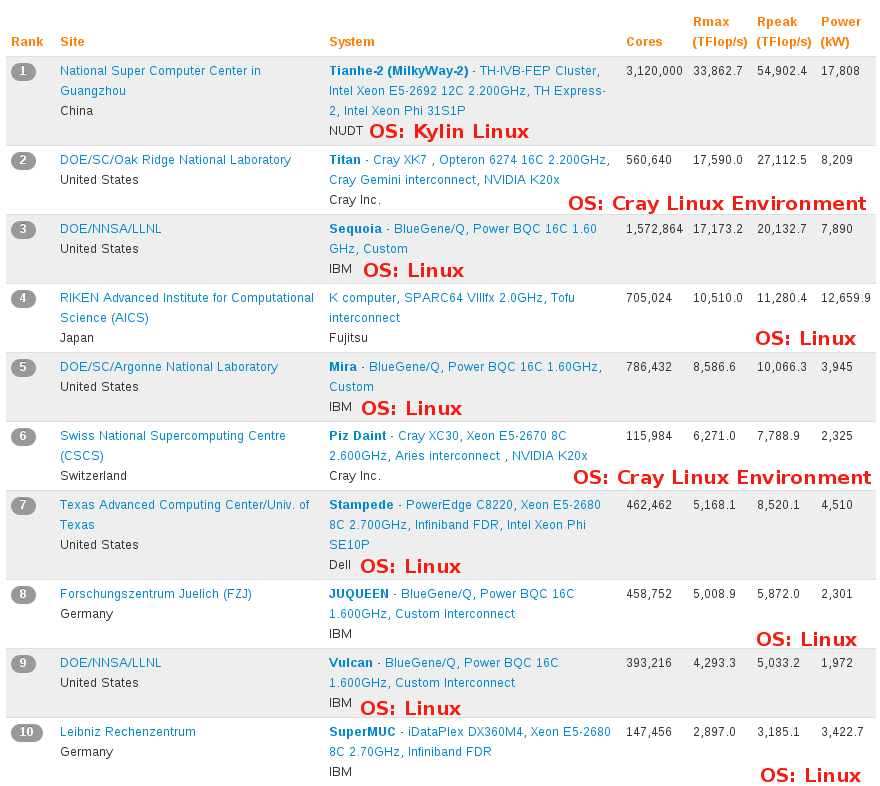Click the rank 8 badge

pyautogui.click(x=23, y=595)
